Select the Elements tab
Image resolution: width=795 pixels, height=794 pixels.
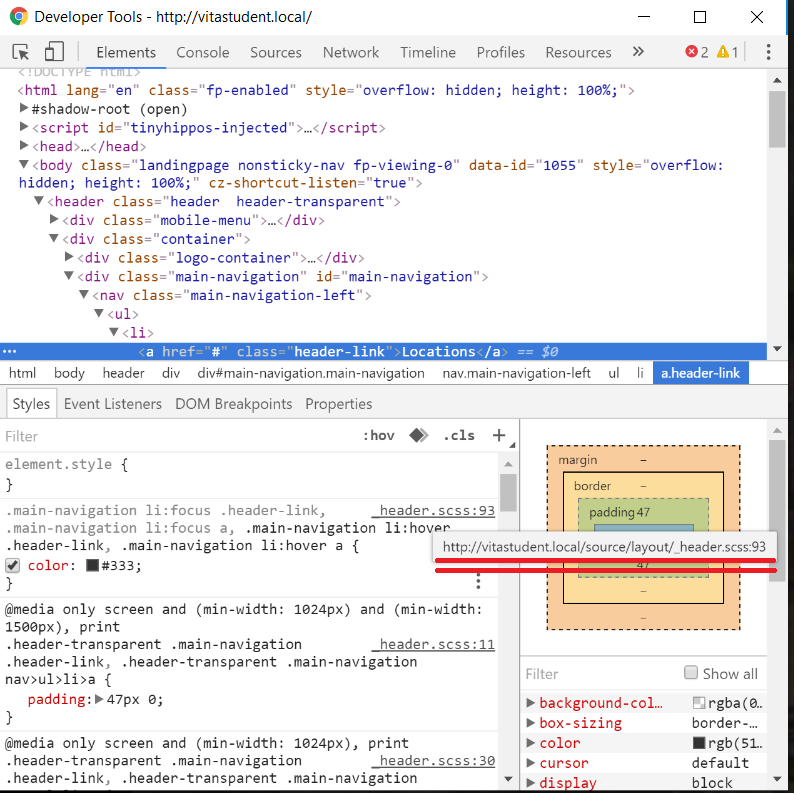(x=126, y=52)
